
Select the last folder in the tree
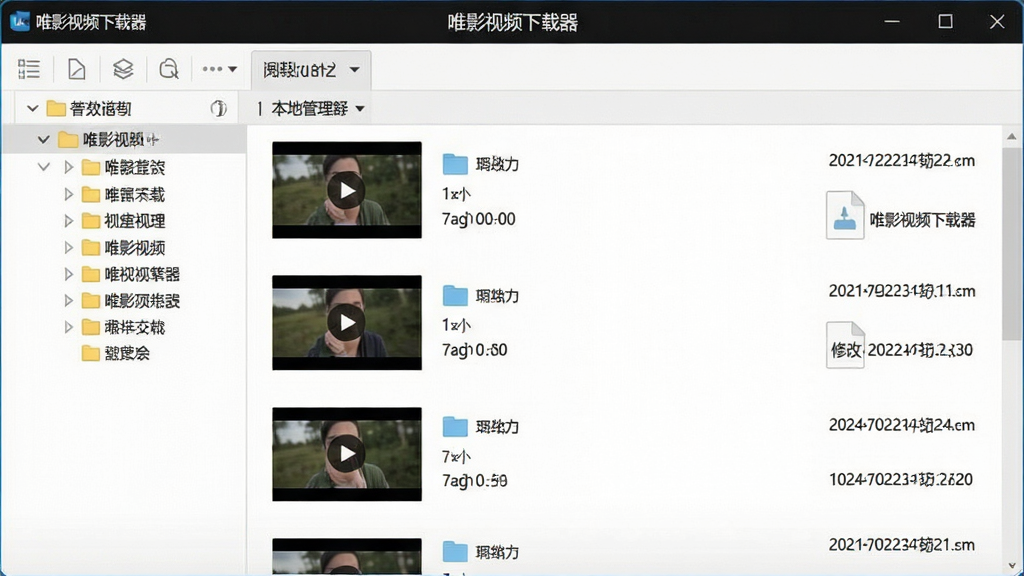click(x=116, y=353)
